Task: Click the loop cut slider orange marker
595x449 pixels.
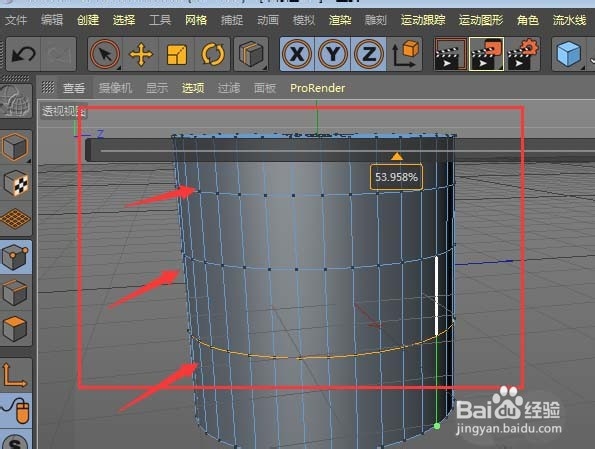Action: coord(397,156)
